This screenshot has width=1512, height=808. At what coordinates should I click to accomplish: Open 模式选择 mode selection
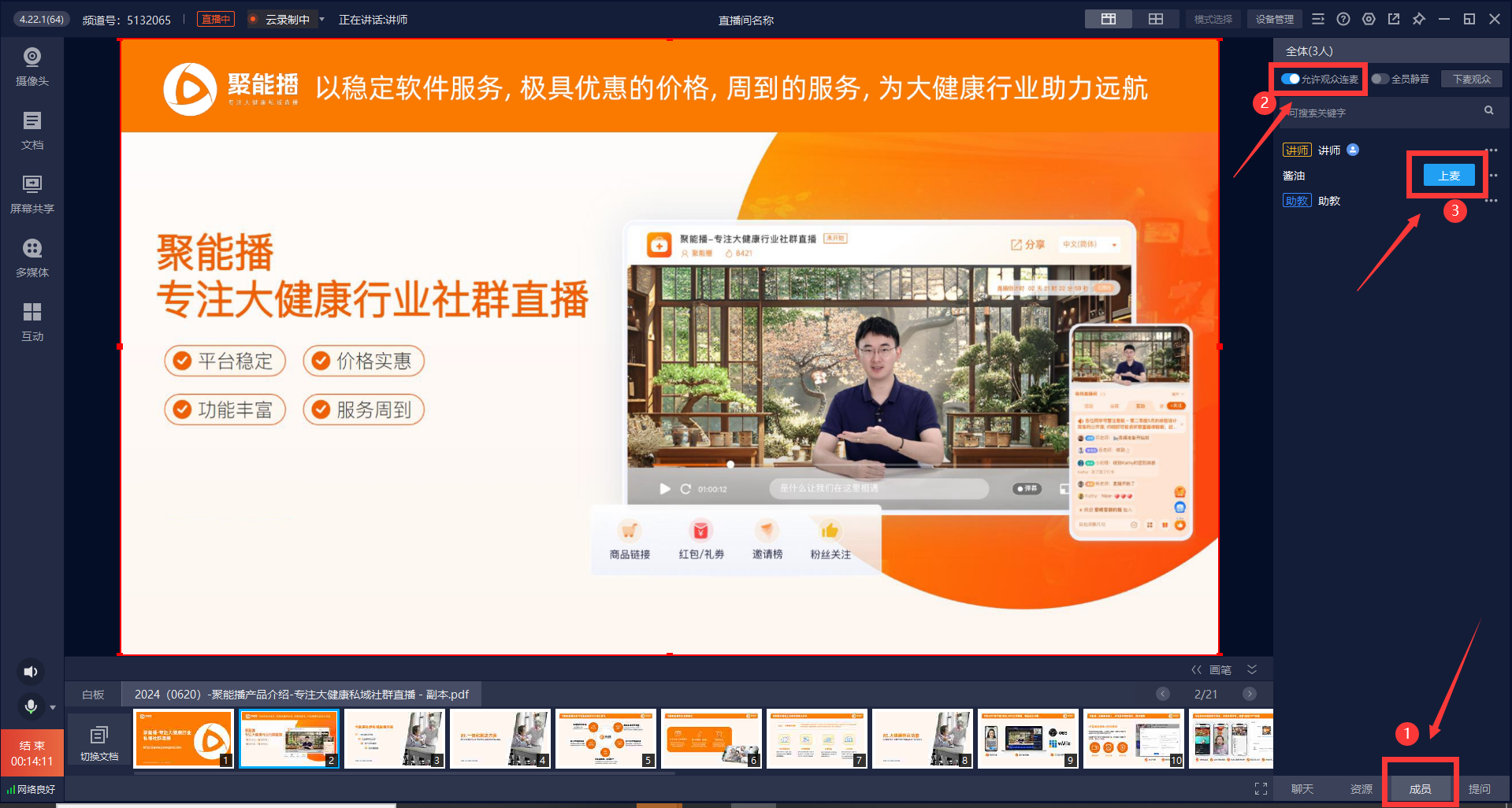click(x=1213, y=19)
